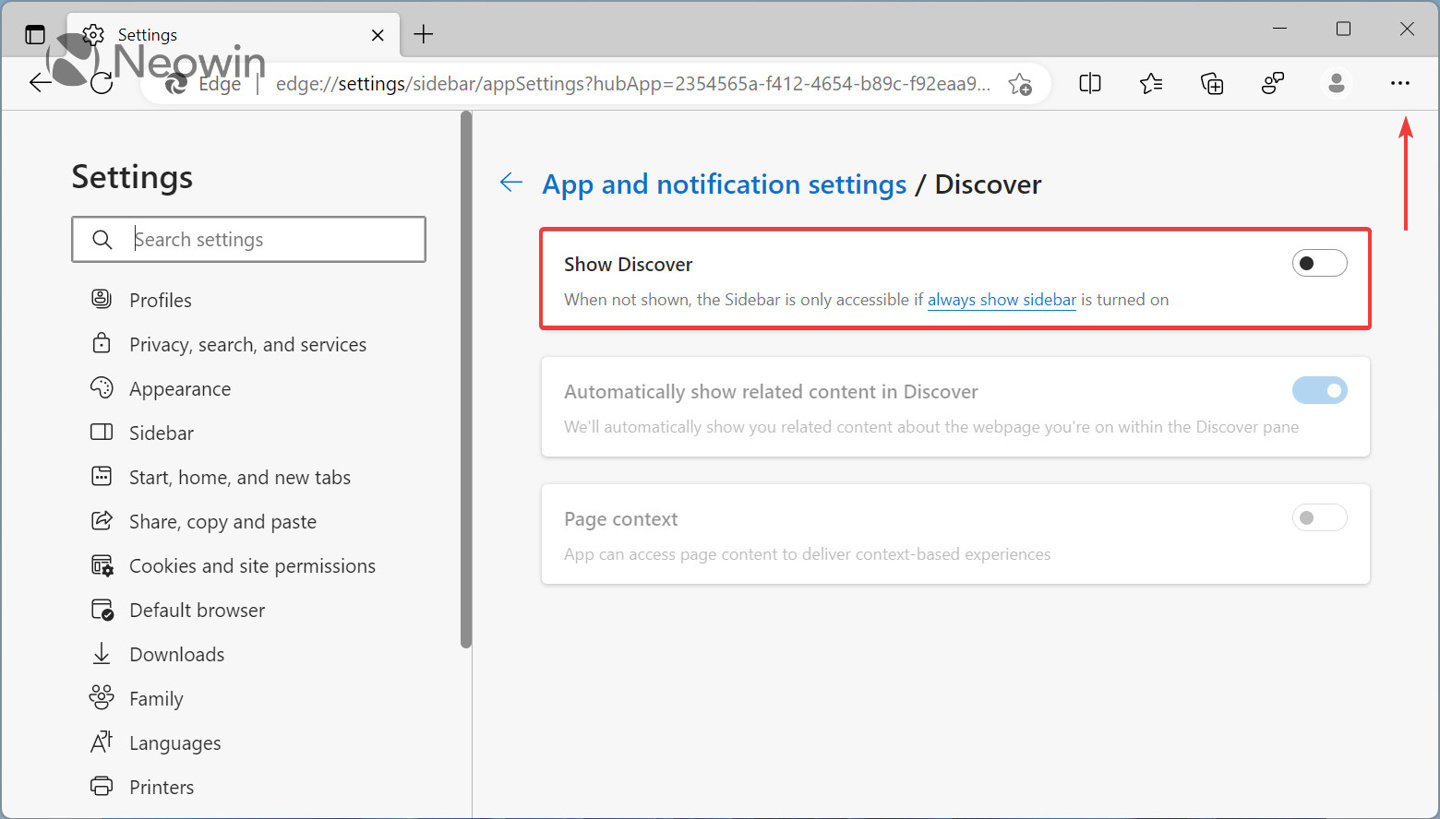Click the Tab actions menu icon
Screen dimensions: 1440x819
pos(34,33)
